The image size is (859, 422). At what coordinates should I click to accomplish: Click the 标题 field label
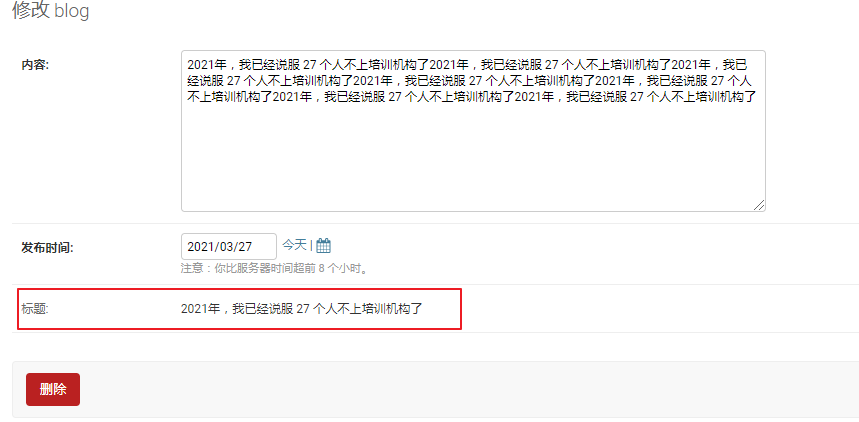point(35,309)
